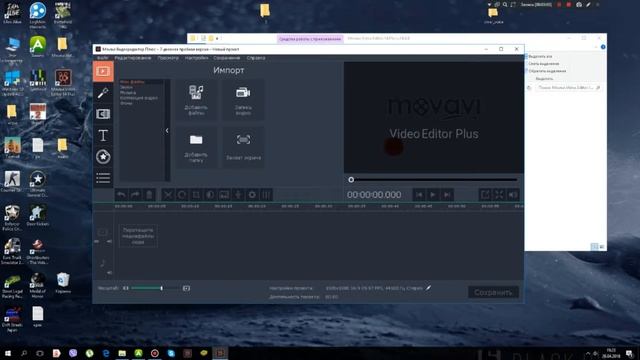Select the Music category in Import list
The height and width of the screenshot is (360, 640).
128,93
